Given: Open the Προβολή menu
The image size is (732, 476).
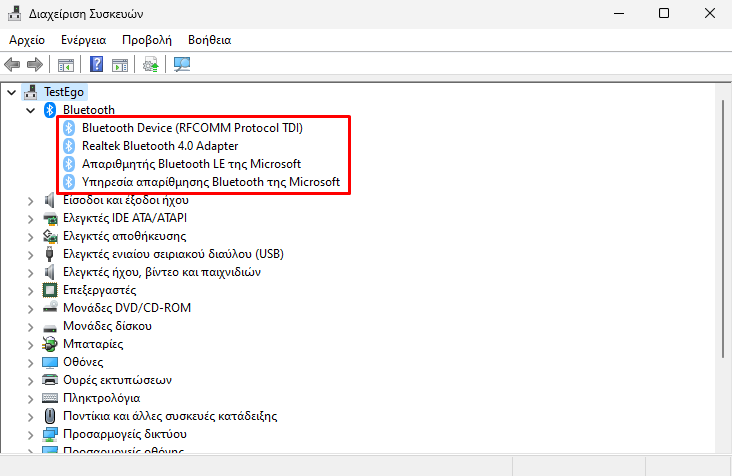Looking at the screenshot, I should tap(147, 40).
